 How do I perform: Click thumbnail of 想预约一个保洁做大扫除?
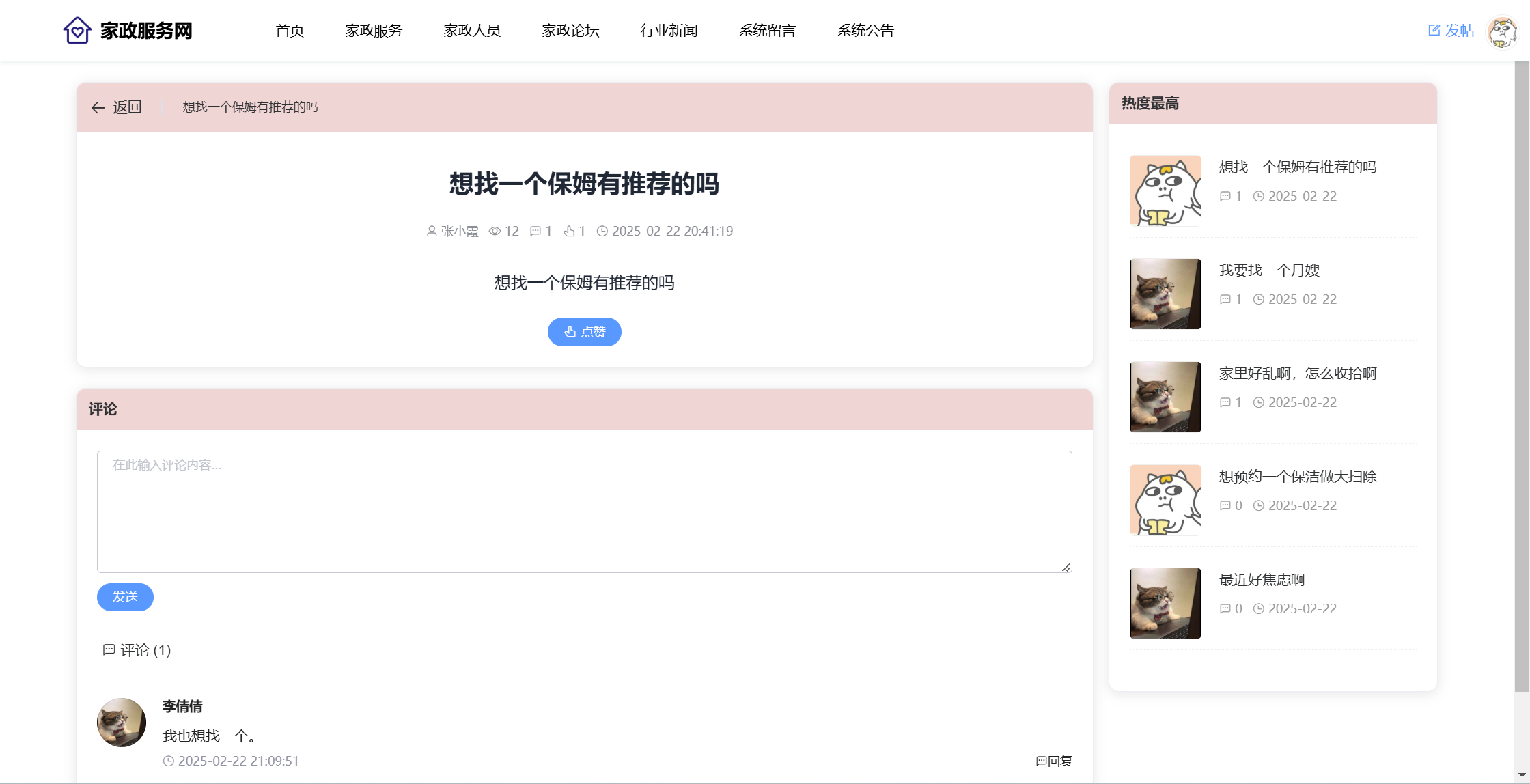tap(1165, 500)
